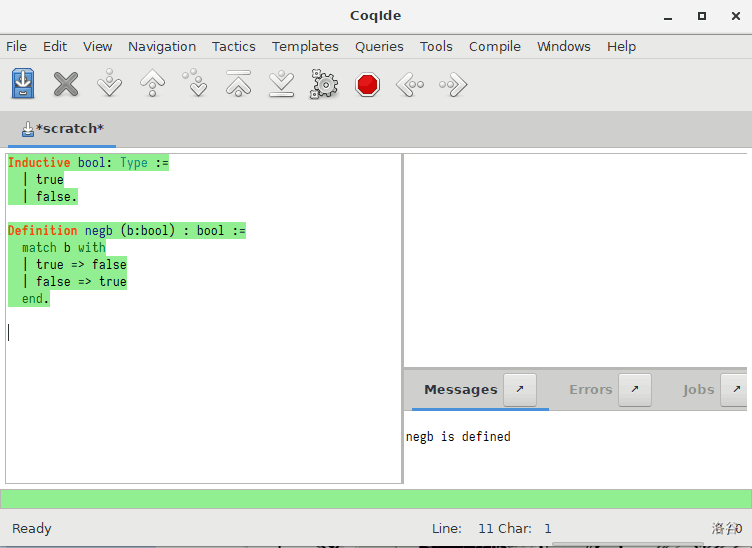This screenshot has width=752, height=548.
Task: Open the Tactics menu
Action: pyautogui.click(x=233, y=46)
